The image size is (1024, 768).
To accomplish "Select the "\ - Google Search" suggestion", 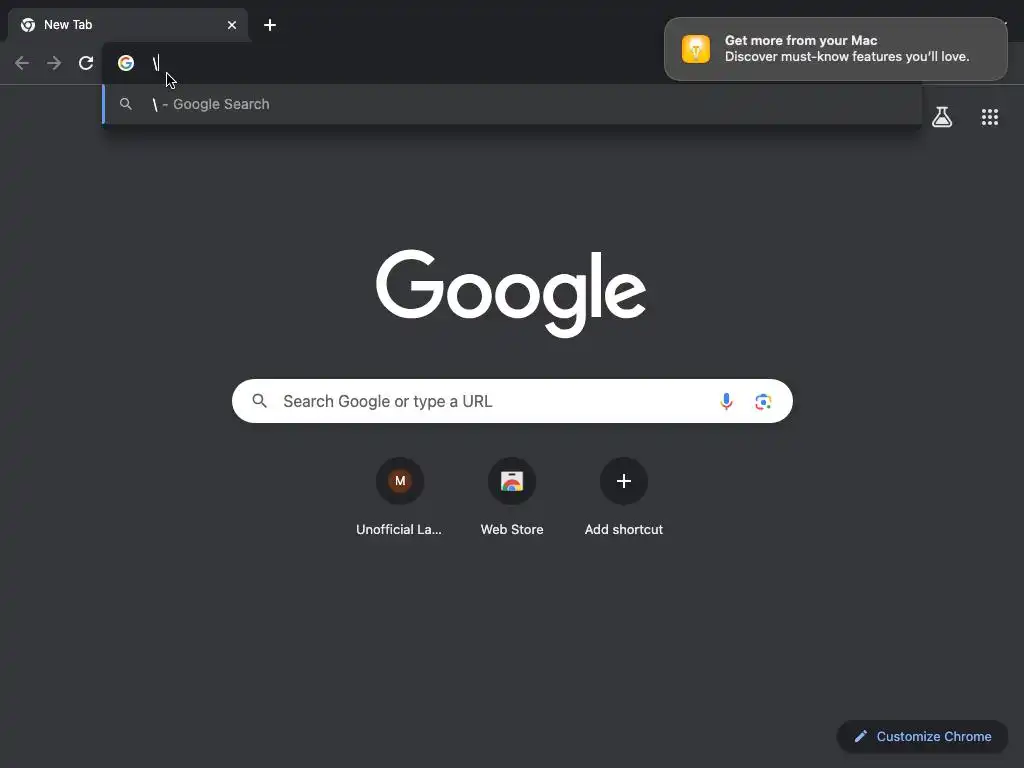I will pos(512,104).
